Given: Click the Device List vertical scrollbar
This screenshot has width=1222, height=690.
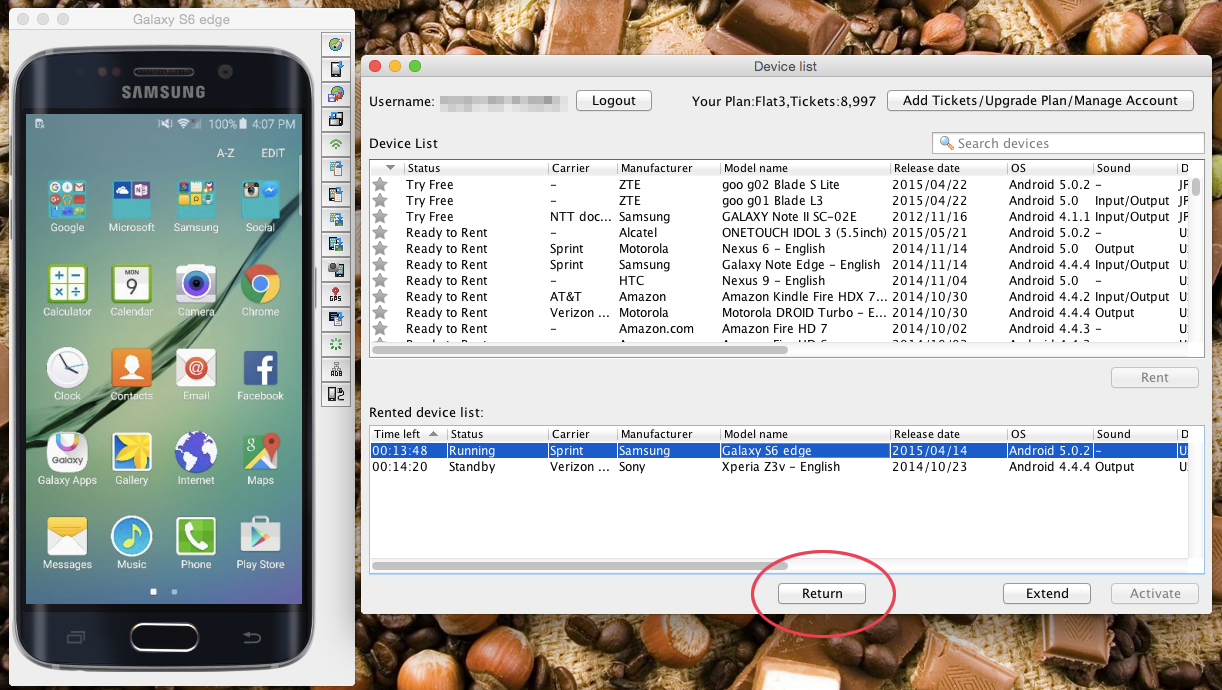Looking at the screenshot, I should 1196,186.
